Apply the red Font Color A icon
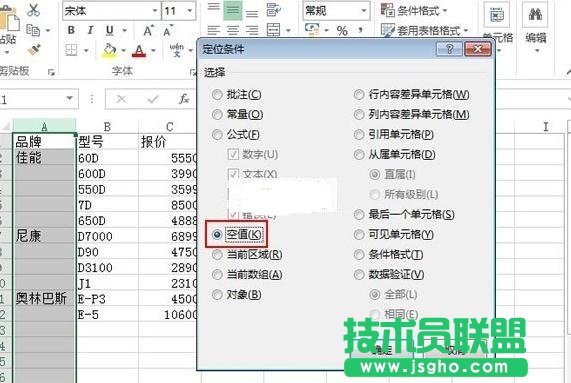Viewport: 571px width, 383px height. pyautogui.click(x=139, y=50)
